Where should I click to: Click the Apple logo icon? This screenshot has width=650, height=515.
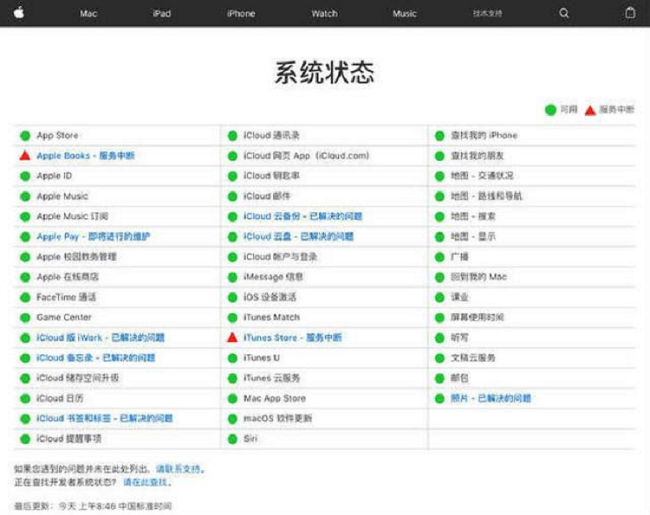[x=18, y=13]
